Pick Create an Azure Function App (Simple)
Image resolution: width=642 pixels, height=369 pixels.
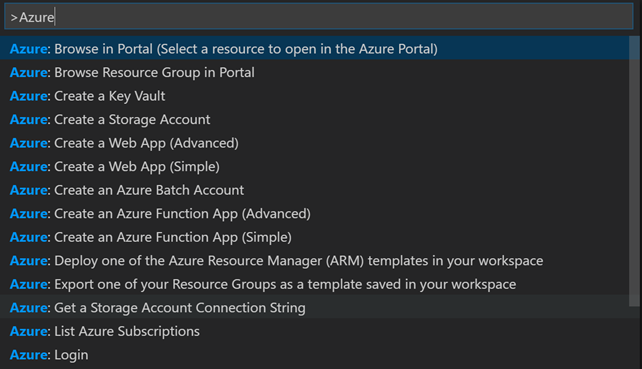(x=314, y=237)
